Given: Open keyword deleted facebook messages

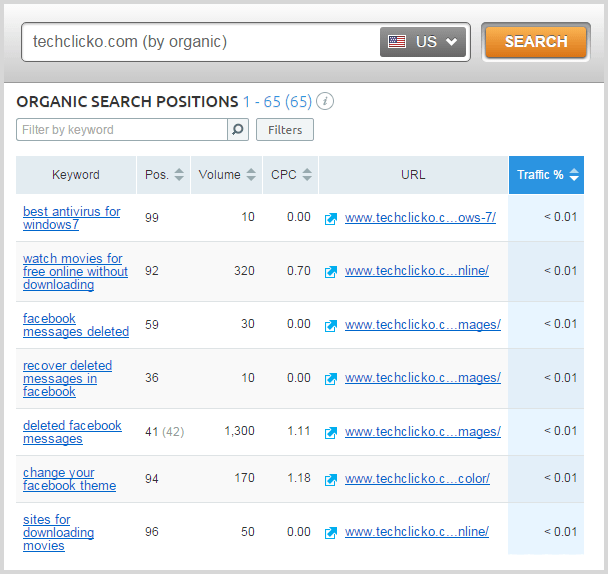Looking at the screenshot, I should point(72,432).
